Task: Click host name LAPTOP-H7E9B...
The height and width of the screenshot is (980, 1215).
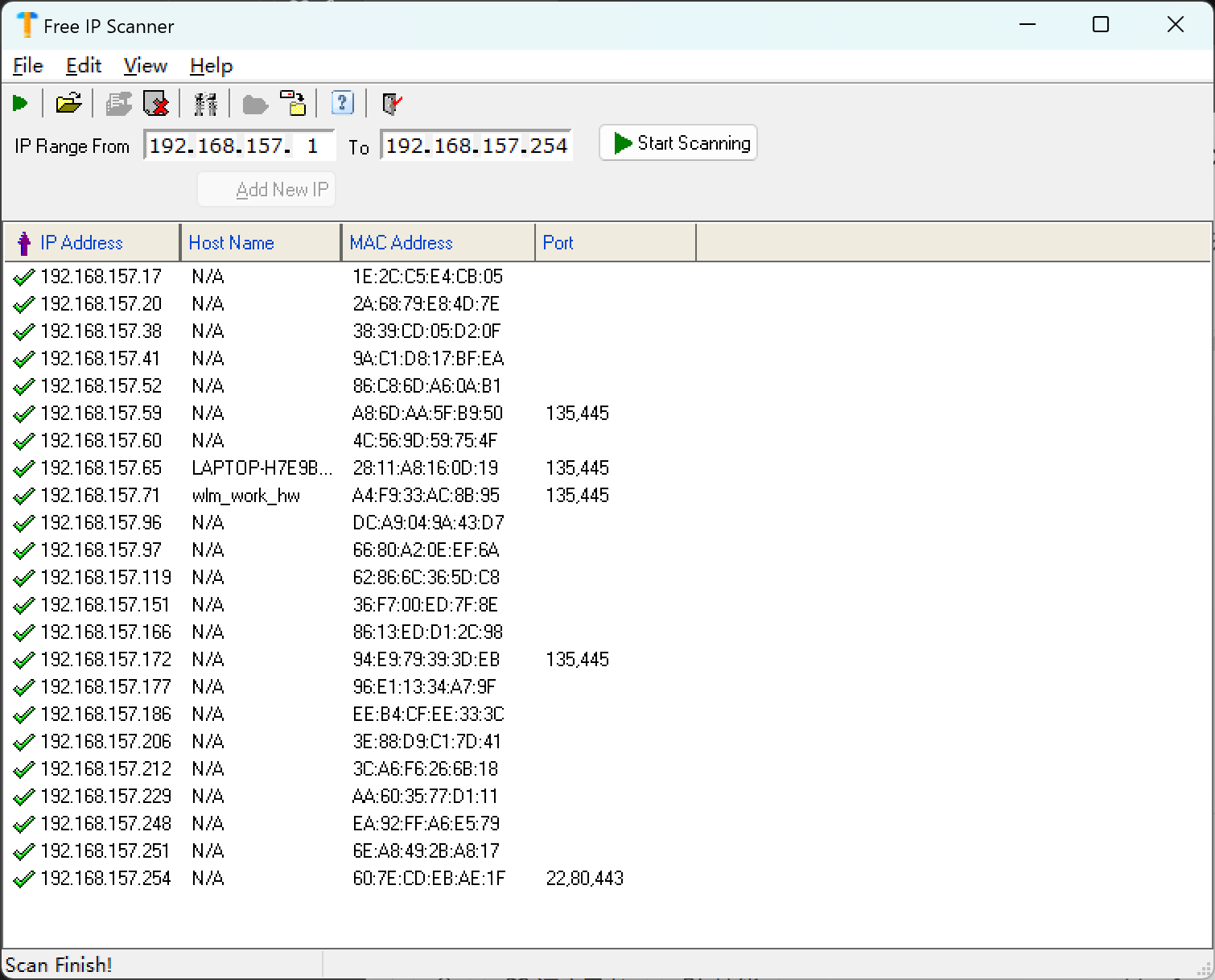Action: 262,467
